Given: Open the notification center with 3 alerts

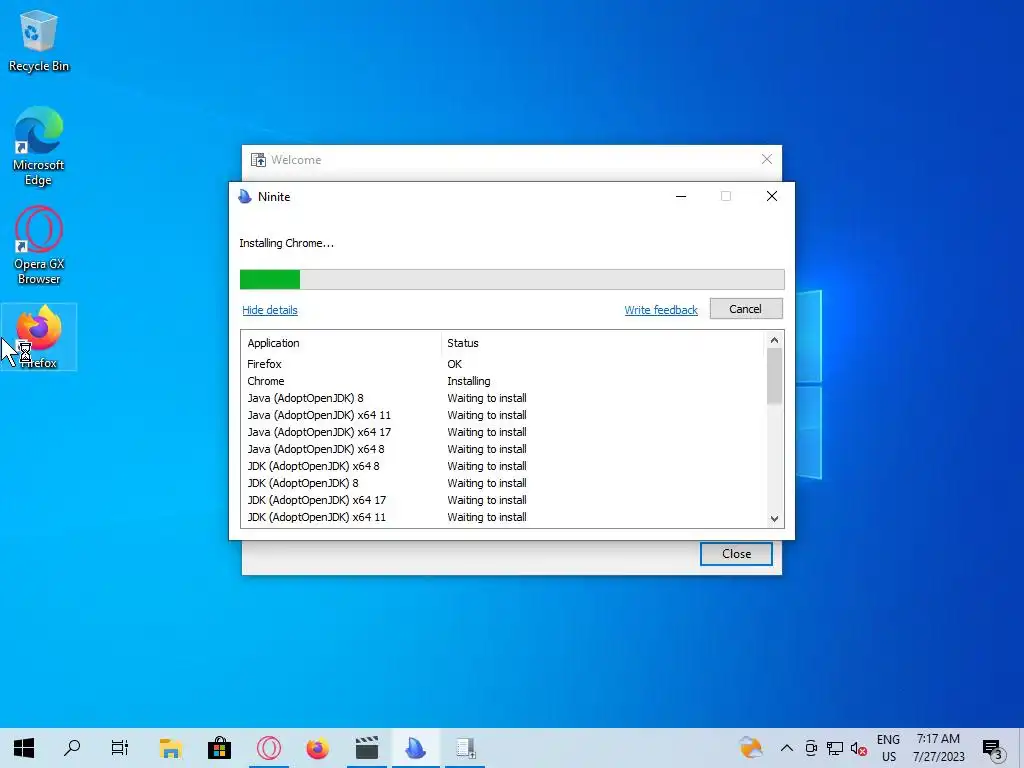Looking at the screenshot, I should [992, 749].
